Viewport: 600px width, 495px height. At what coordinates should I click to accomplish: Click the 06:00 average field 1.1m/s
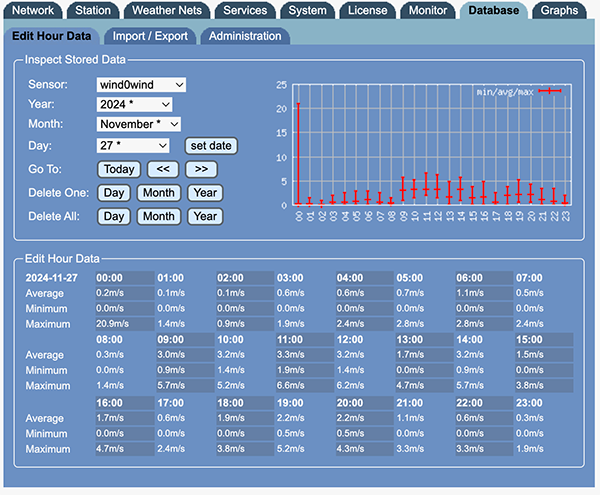tap(484, 293)
